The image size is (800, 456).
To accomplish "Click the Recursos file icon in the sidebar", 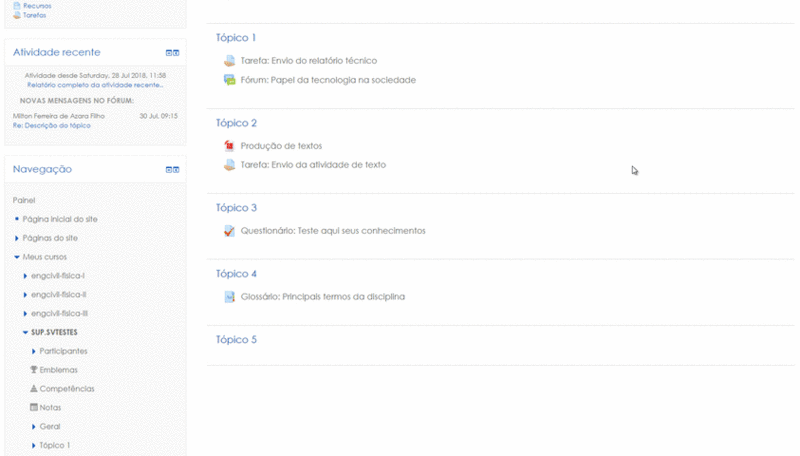I will (x=17, y=6).
